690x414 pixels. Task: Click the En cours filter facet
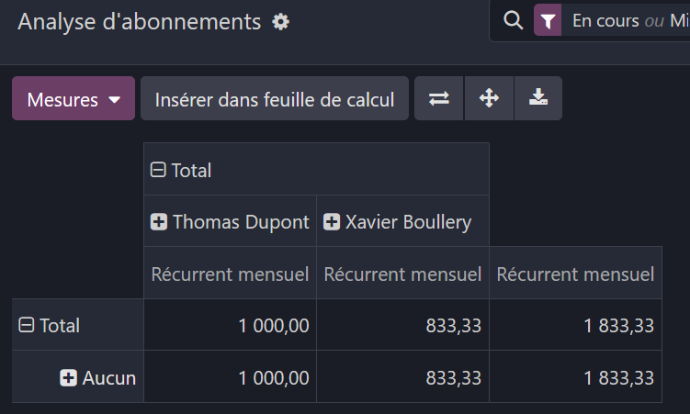[x=606, y=21]
